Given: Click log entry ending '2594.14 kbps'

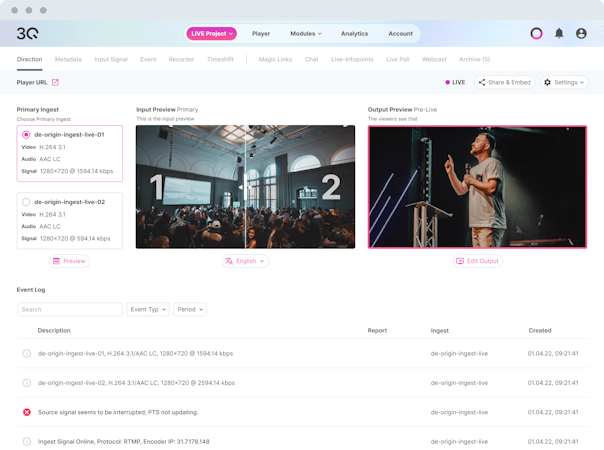Looking at the screenshot, I should [x=136, y=383].
